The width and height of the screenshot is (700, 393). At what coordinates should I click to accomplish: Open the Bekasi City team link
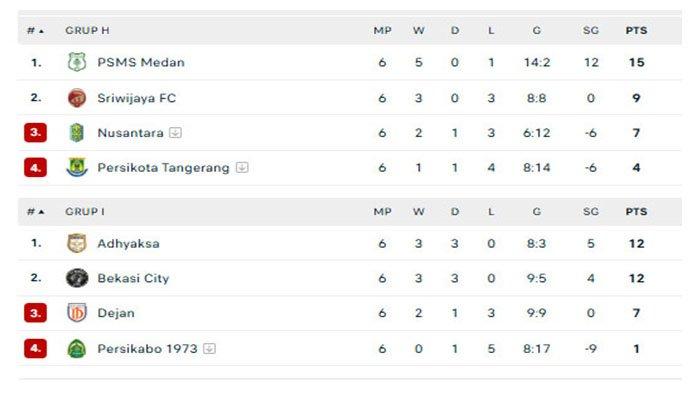pyautogui.click(x=133, y=278)
